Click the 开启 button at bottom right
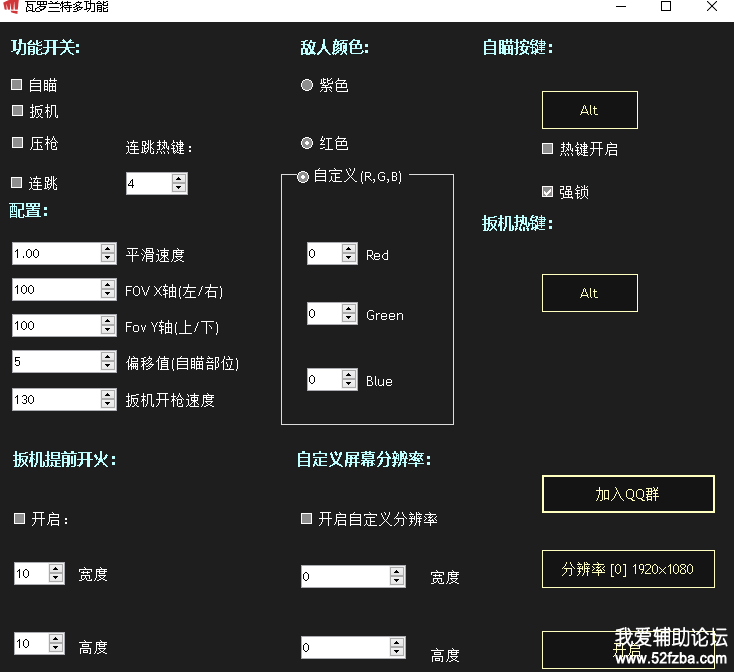Image resolution: width=734 pixels, height=672 pixels. [628, 650]
